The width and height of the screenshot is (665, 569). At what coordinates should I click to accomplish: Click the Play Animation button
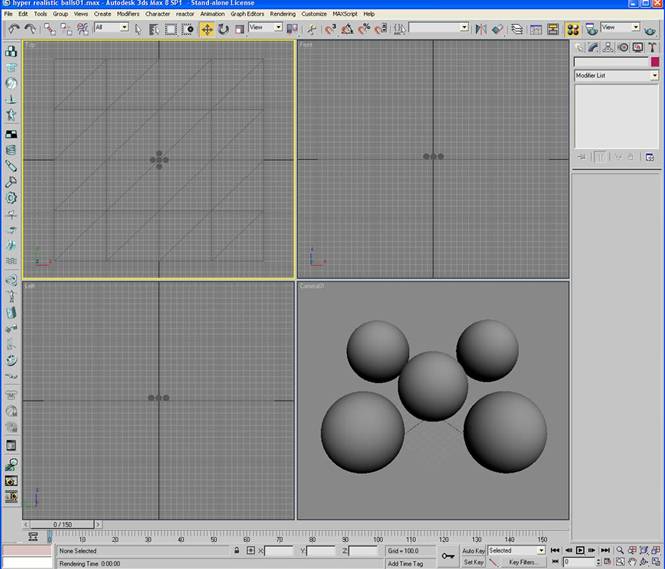[x=580, y=550]
